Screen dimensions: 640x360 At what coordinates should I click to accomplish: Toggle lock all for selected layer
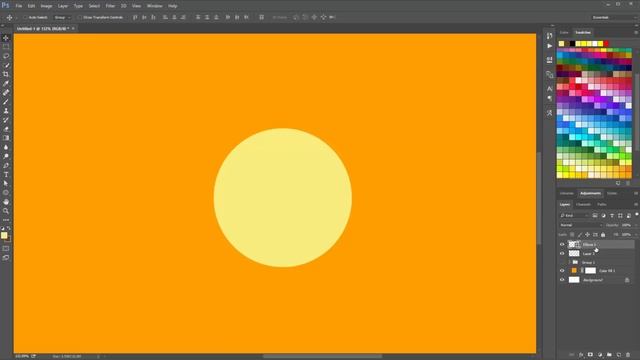pos(603,235)
